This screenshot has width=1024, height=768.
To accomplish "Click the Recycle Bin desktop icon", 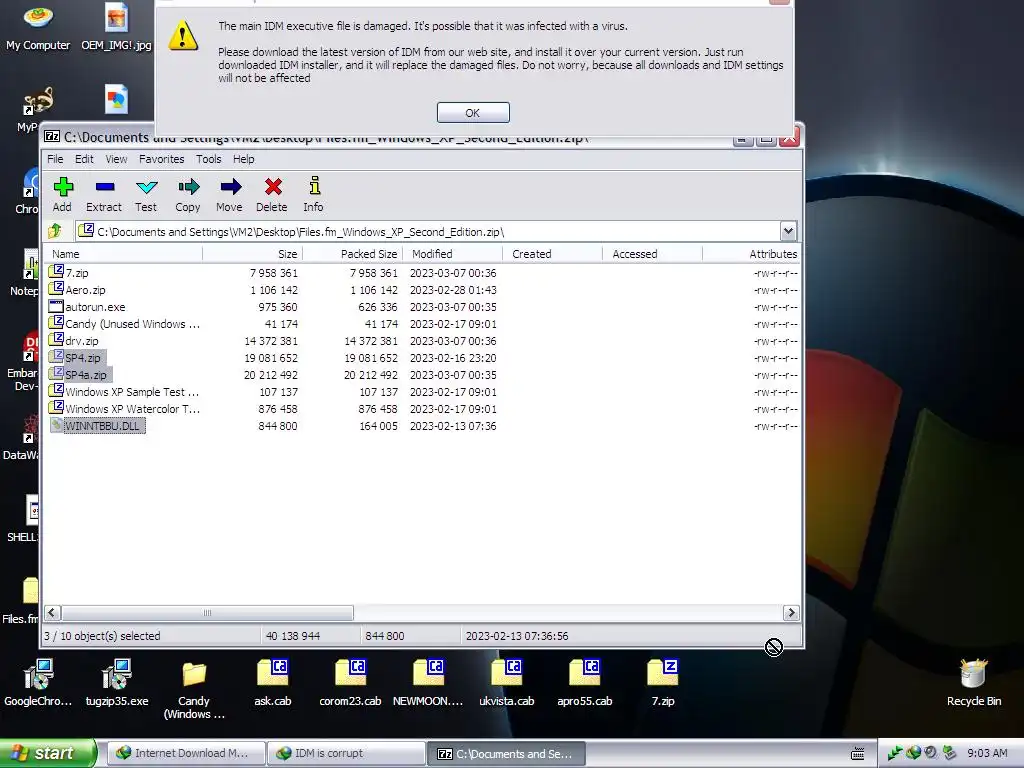I will pos(974,683).
